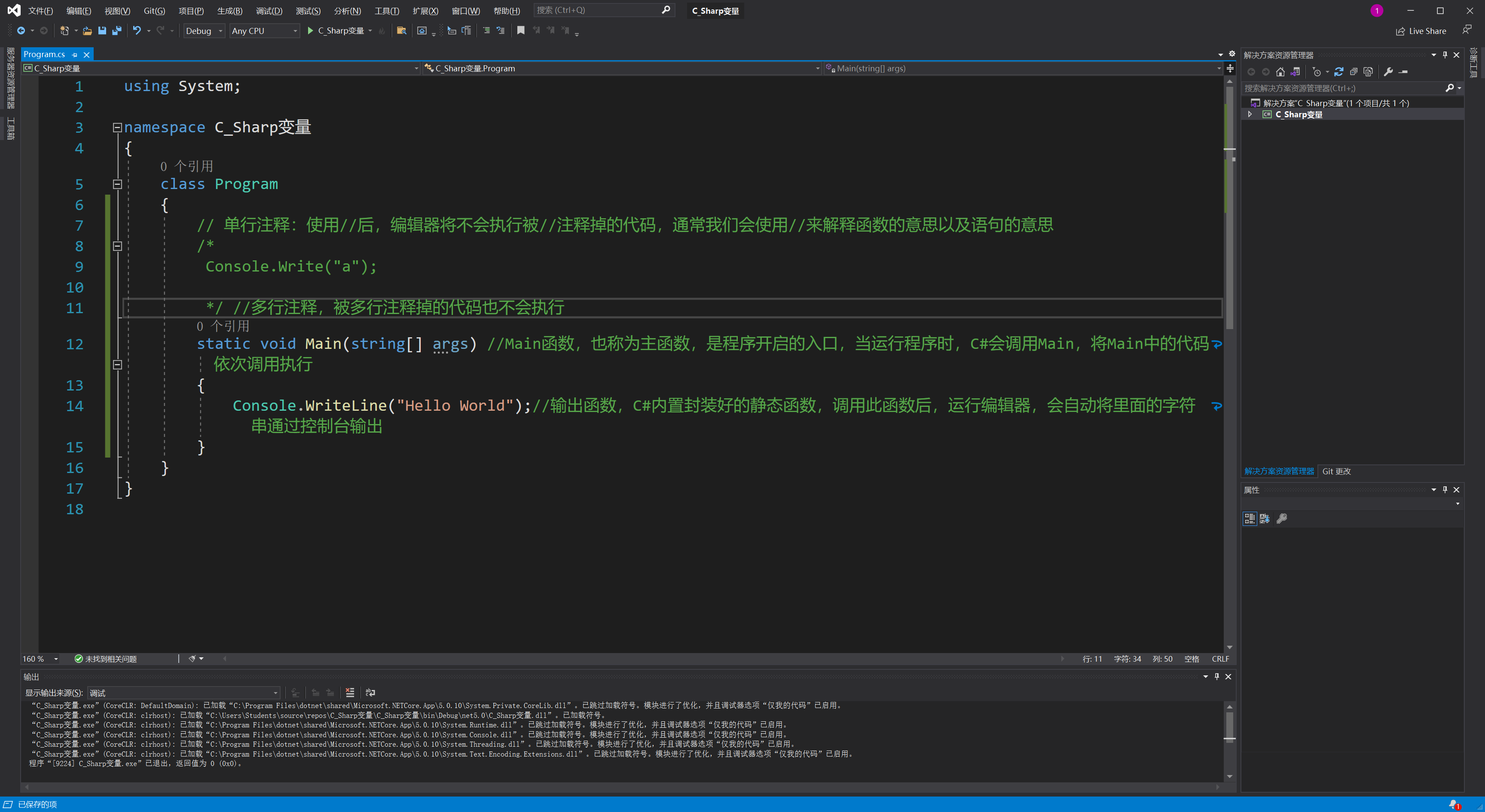Viewport: 1485px width, 812px height.
Task: Pin the Program.cs tab
Action: click(x=75, y=55)
